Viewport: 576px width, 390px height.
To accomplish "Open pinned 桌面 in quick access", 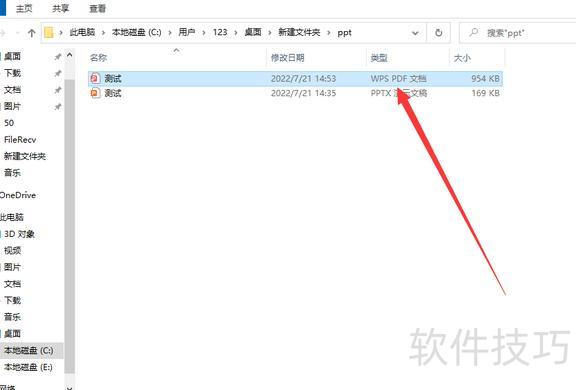I will (x=12, y=56).
